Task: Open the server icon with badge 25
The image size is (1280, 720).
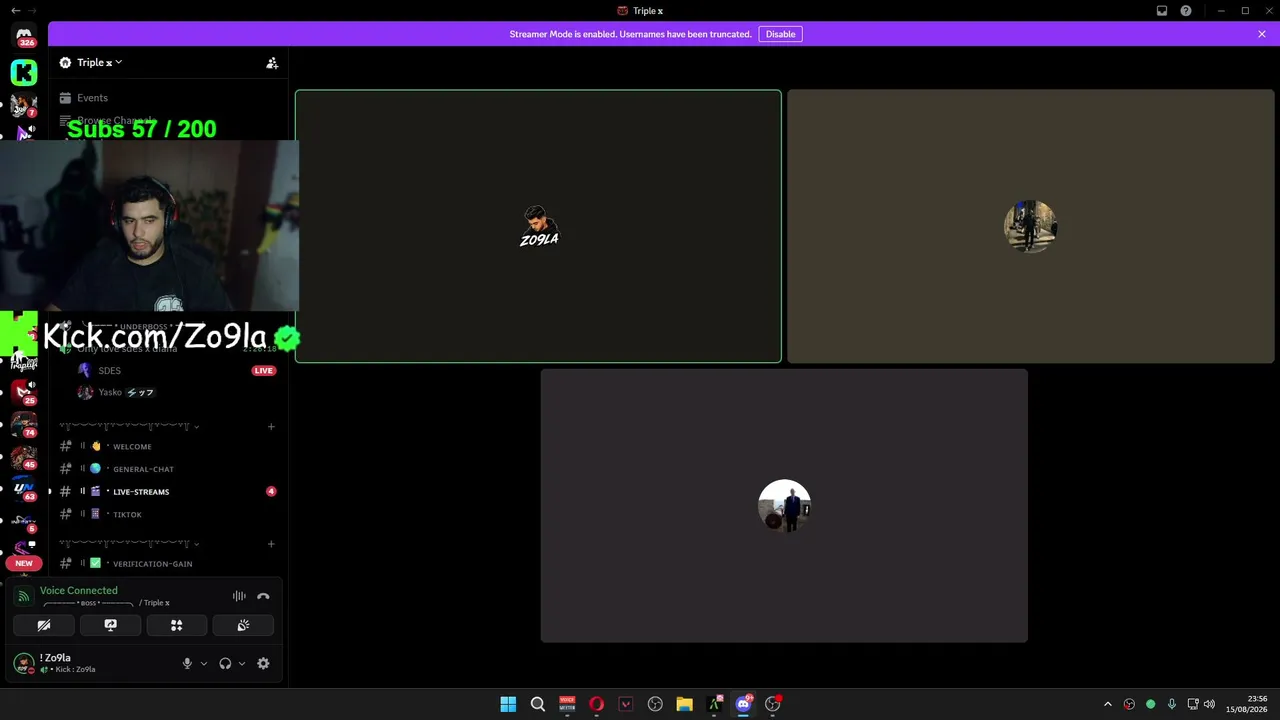Action: 24,392
